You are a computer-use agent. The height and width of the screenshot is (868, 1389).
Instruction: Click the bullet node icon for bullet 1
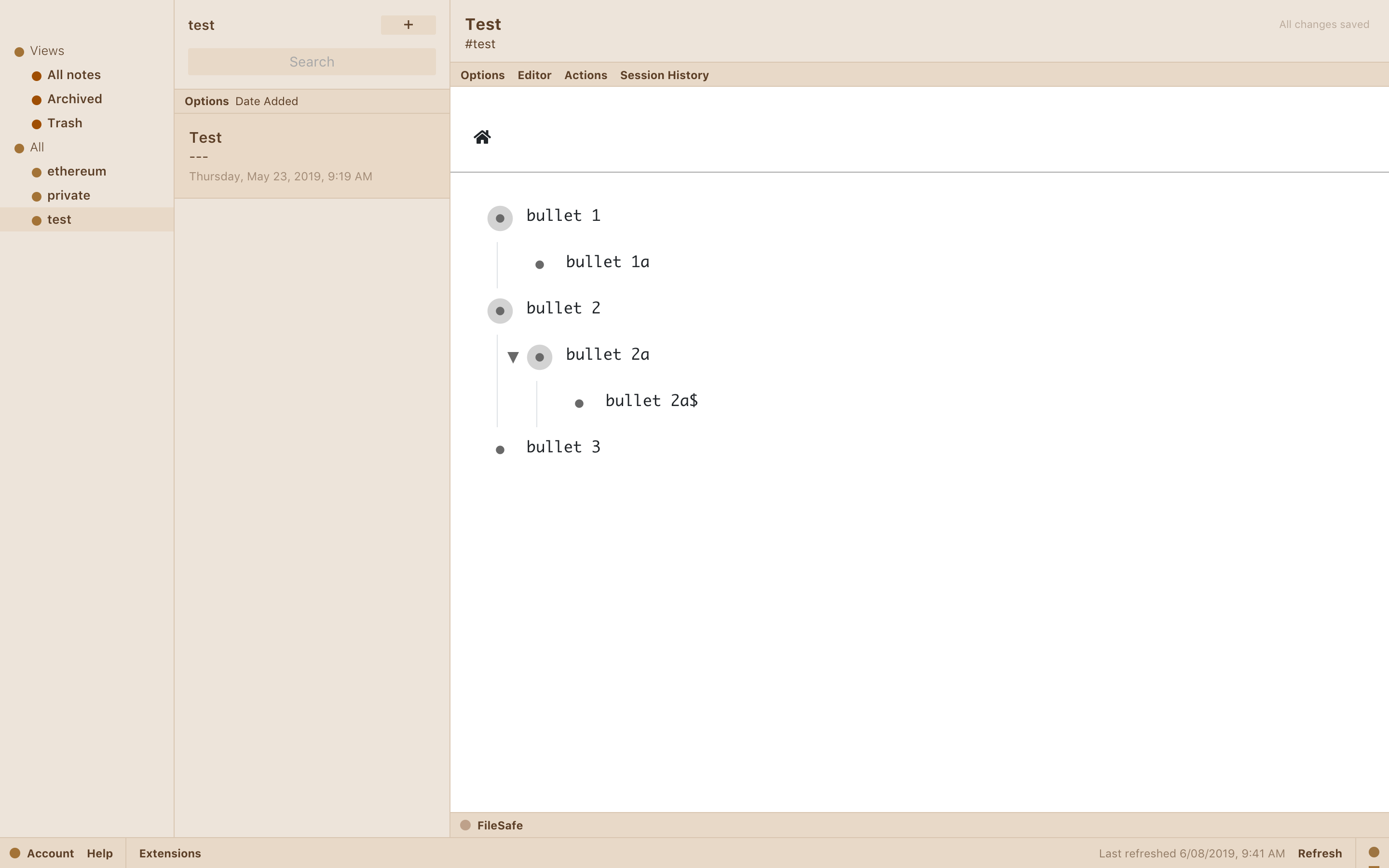pos(500,218)
